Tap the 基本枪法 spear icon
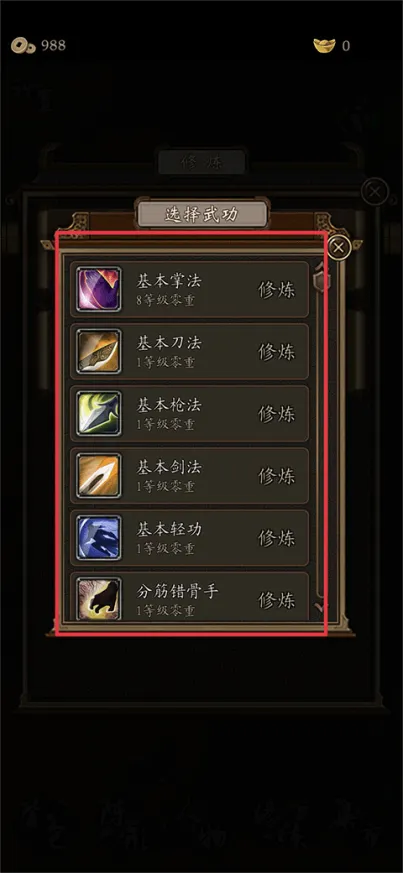The width and height of the screenshot is (403, 873). (99, 413)
